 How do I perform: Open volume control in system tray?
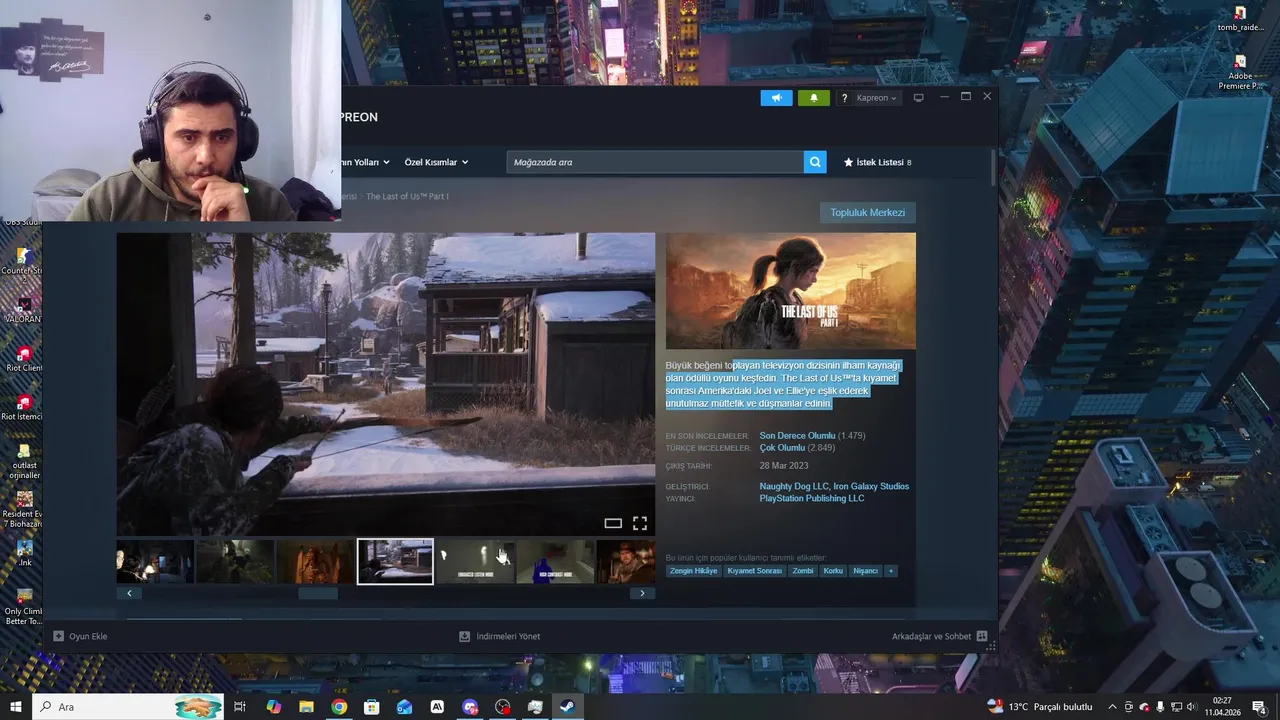(x=1190, y=707)
